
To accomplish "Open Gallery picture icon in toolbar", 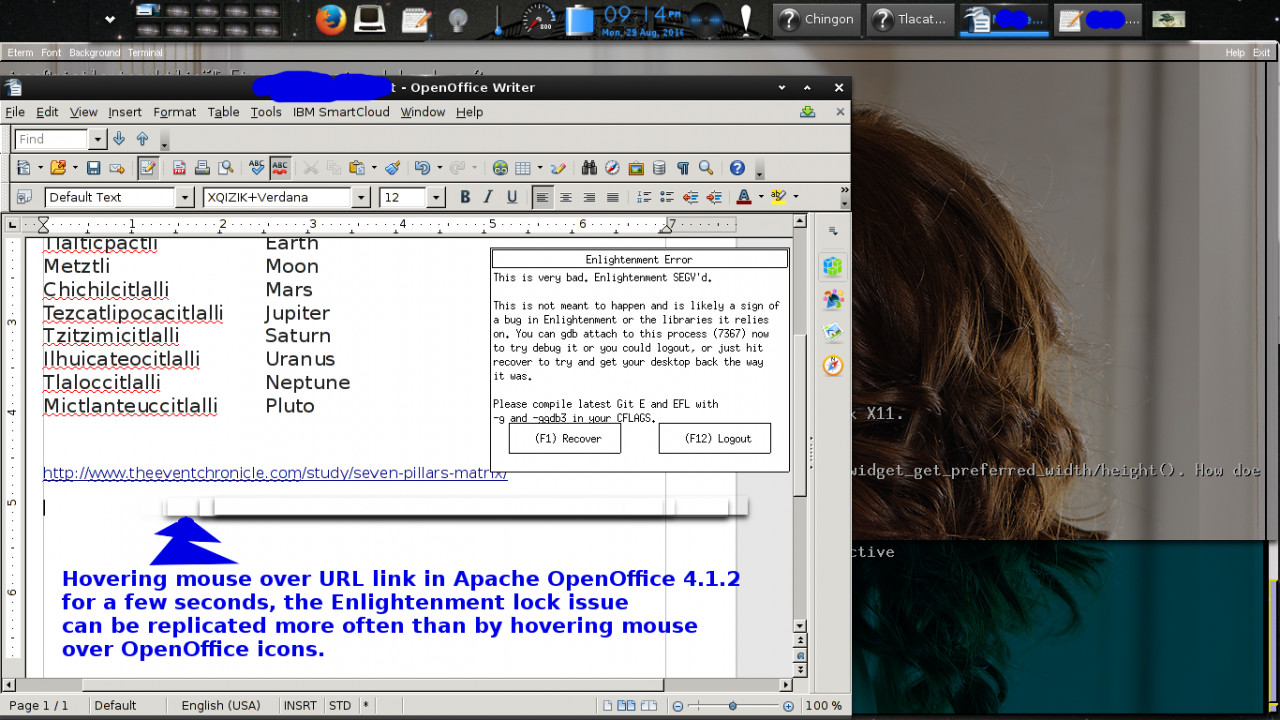I will 636,168.
